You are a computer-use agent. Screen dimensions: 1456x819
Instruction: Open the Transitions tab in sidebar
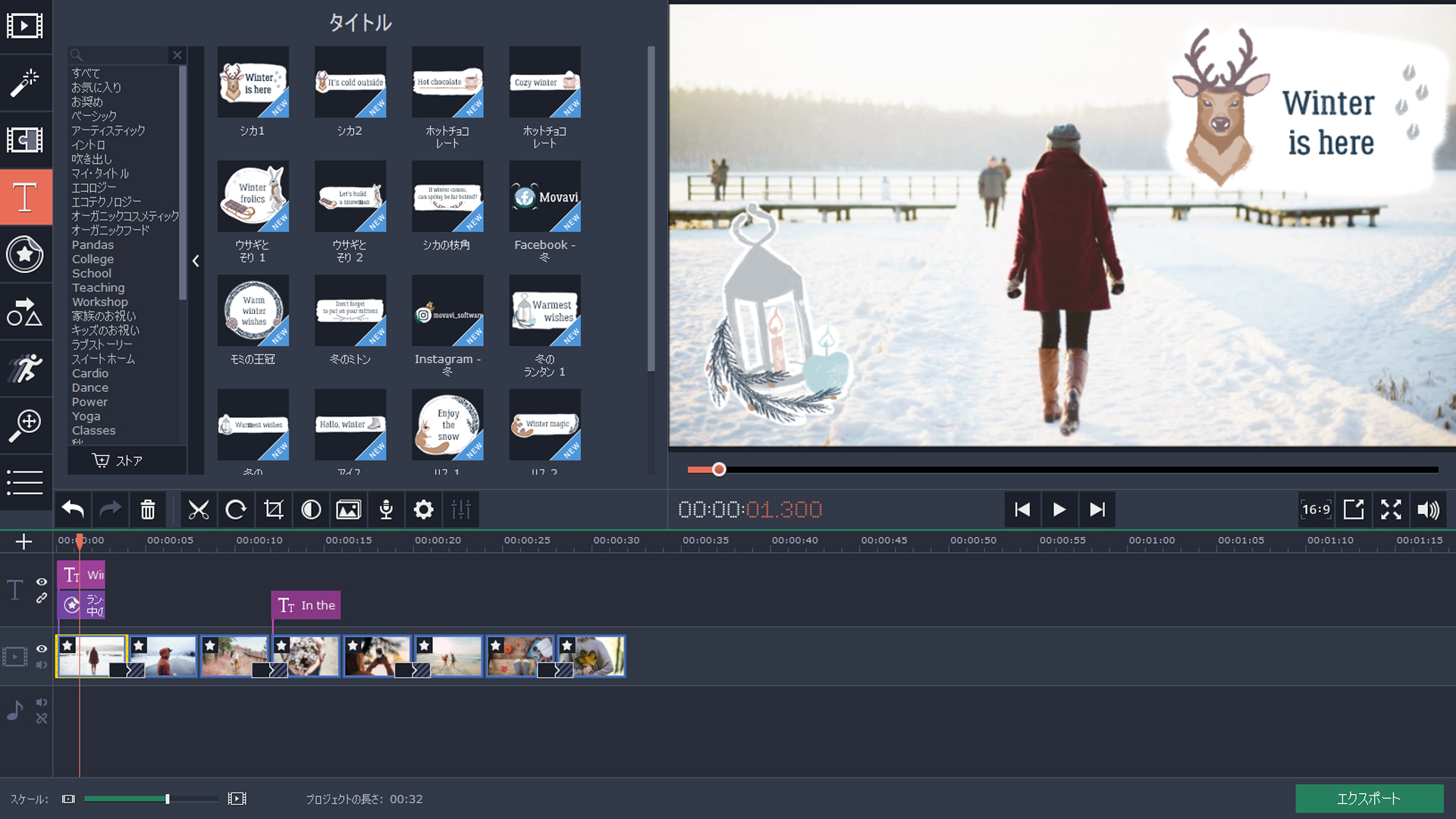coord(25,140)
